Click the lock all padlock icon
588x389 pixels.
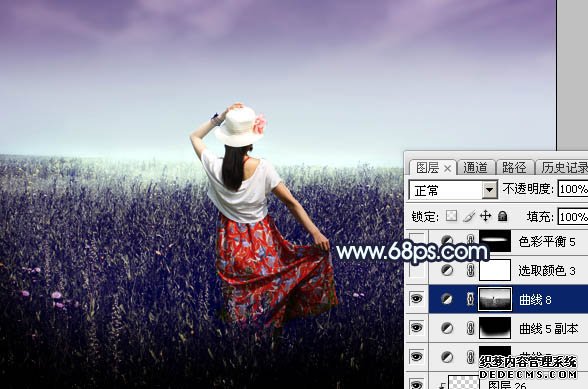tap(502, 216)
